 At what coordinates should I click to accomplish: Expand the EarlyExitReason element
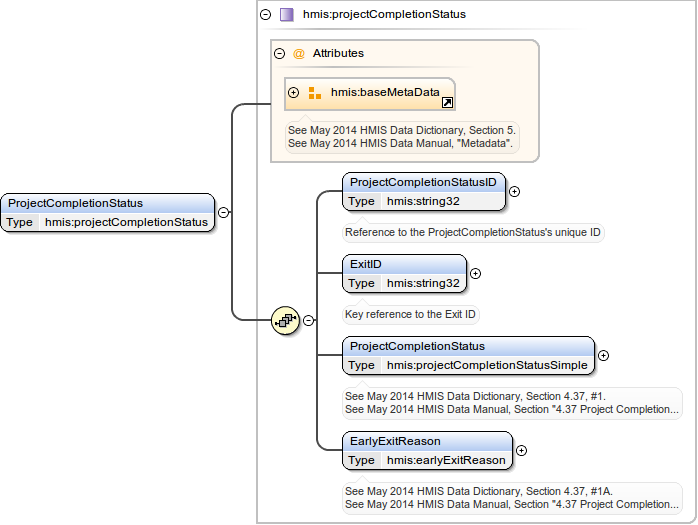click(521, 450)
